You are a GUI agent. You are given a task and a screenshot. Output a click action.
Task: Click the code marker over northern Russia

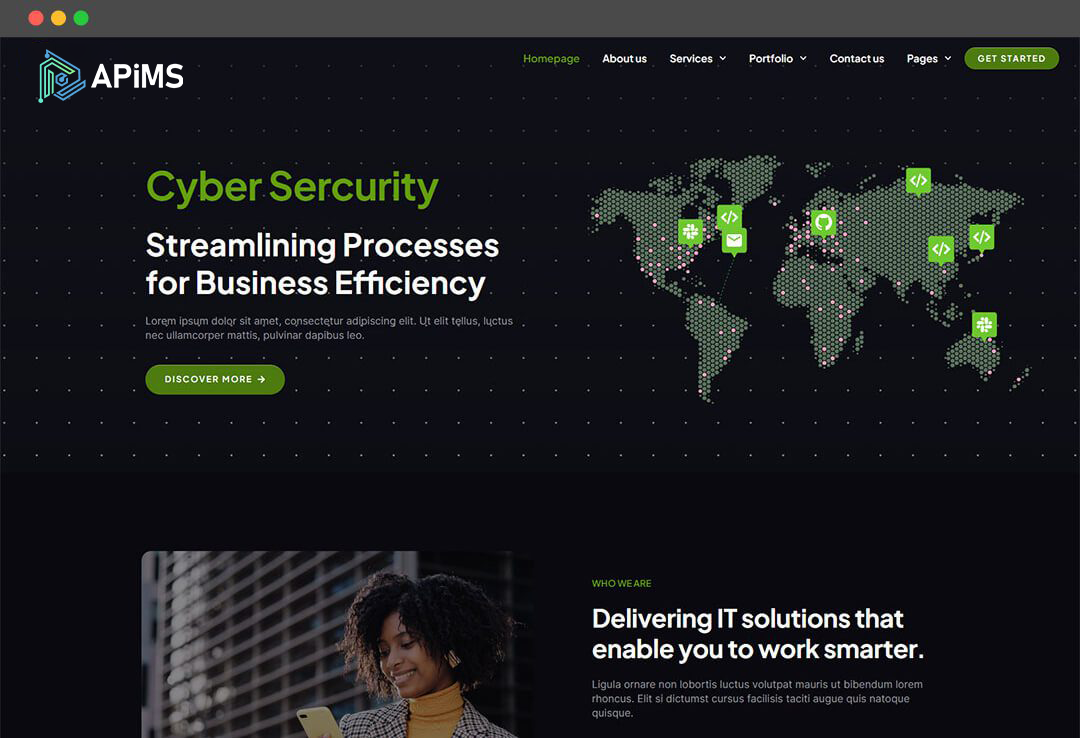click(x=918, y=182)
